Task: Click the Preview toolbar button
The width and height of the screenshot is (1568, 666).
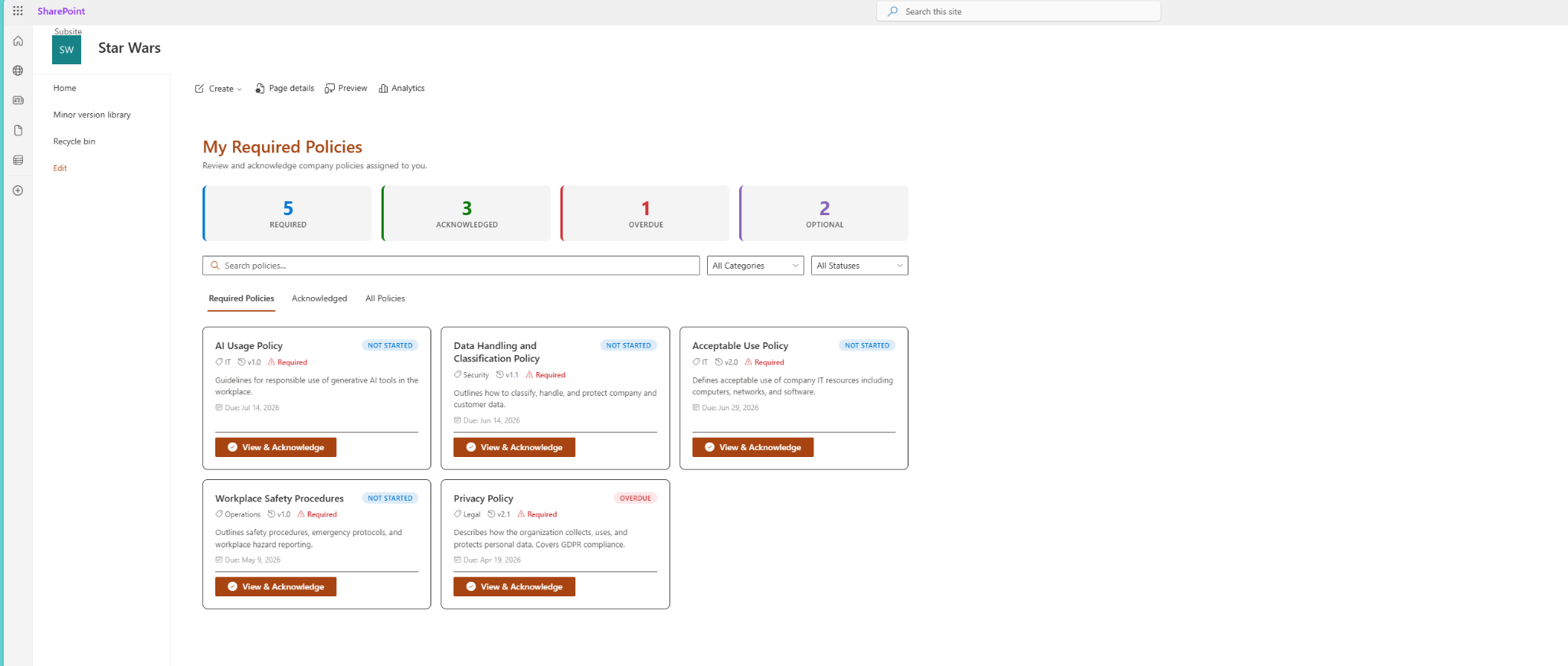Action: tap(345, 89)
